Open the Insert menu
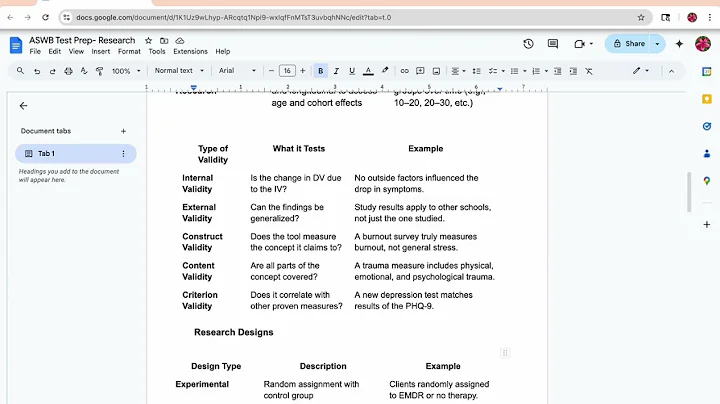This screenshot has width=720, height=404. pyautogui.click(x=101, y=51)
